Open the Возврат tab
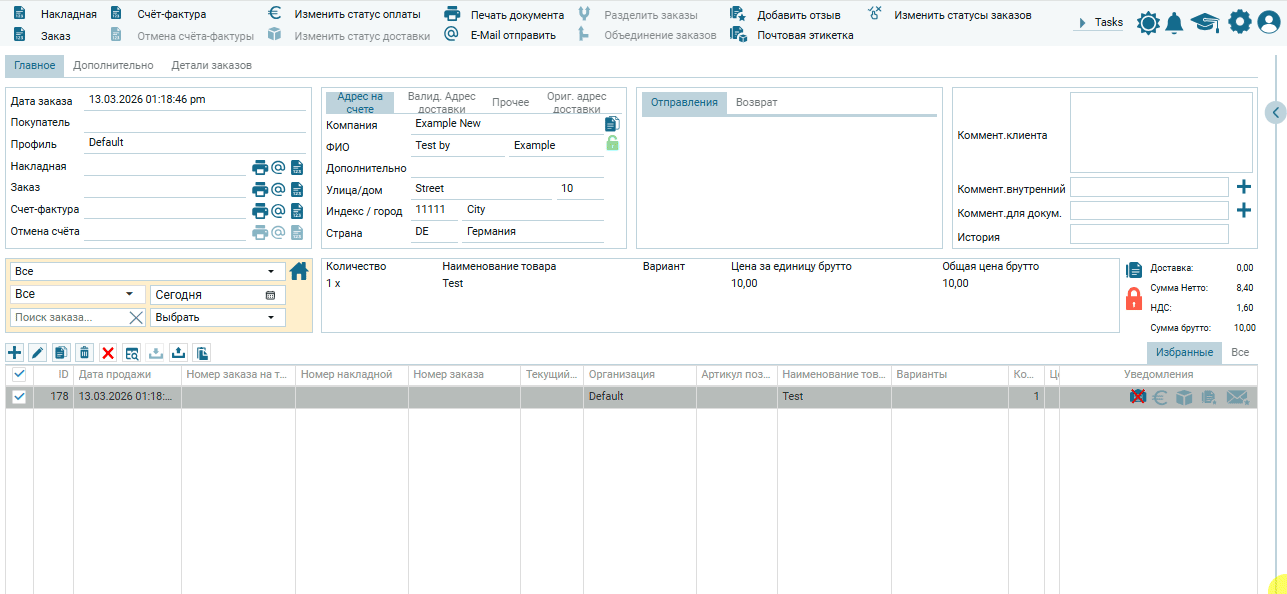Viewport: 1287px width, 594px height. point(756,103)
